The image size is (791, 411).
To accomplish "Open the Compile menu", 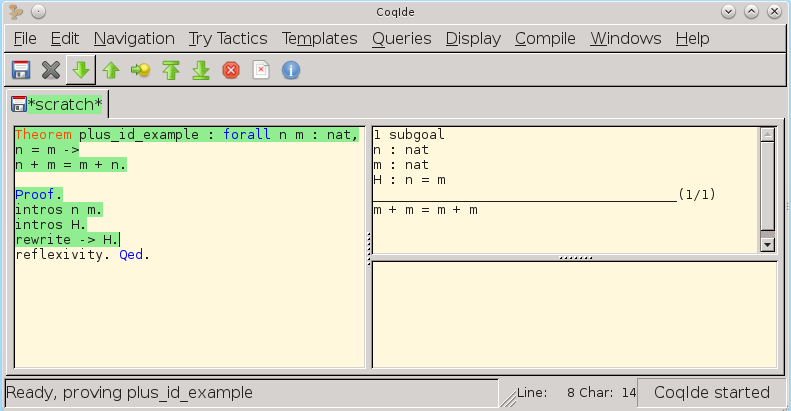I will (545, 38).
